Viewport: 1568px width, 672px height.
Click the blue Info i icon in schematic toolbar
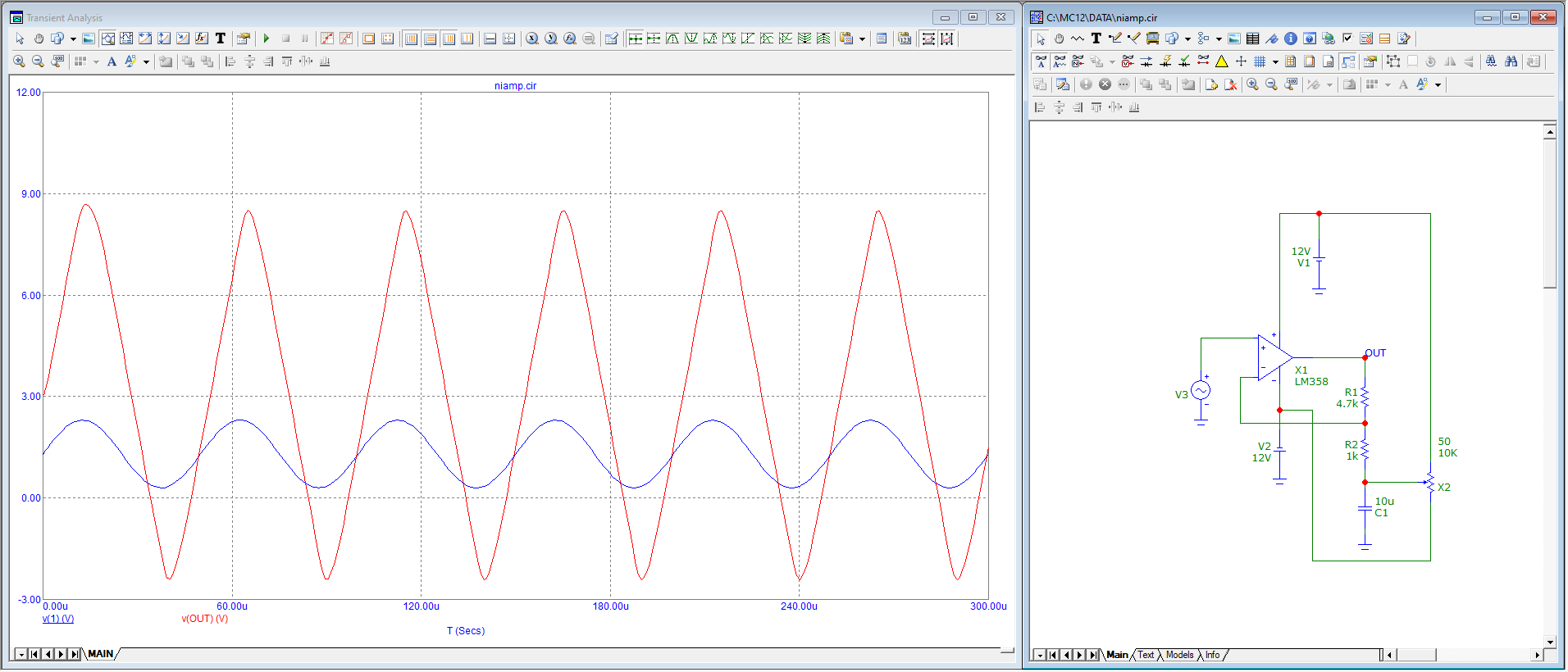point(1291,39)
